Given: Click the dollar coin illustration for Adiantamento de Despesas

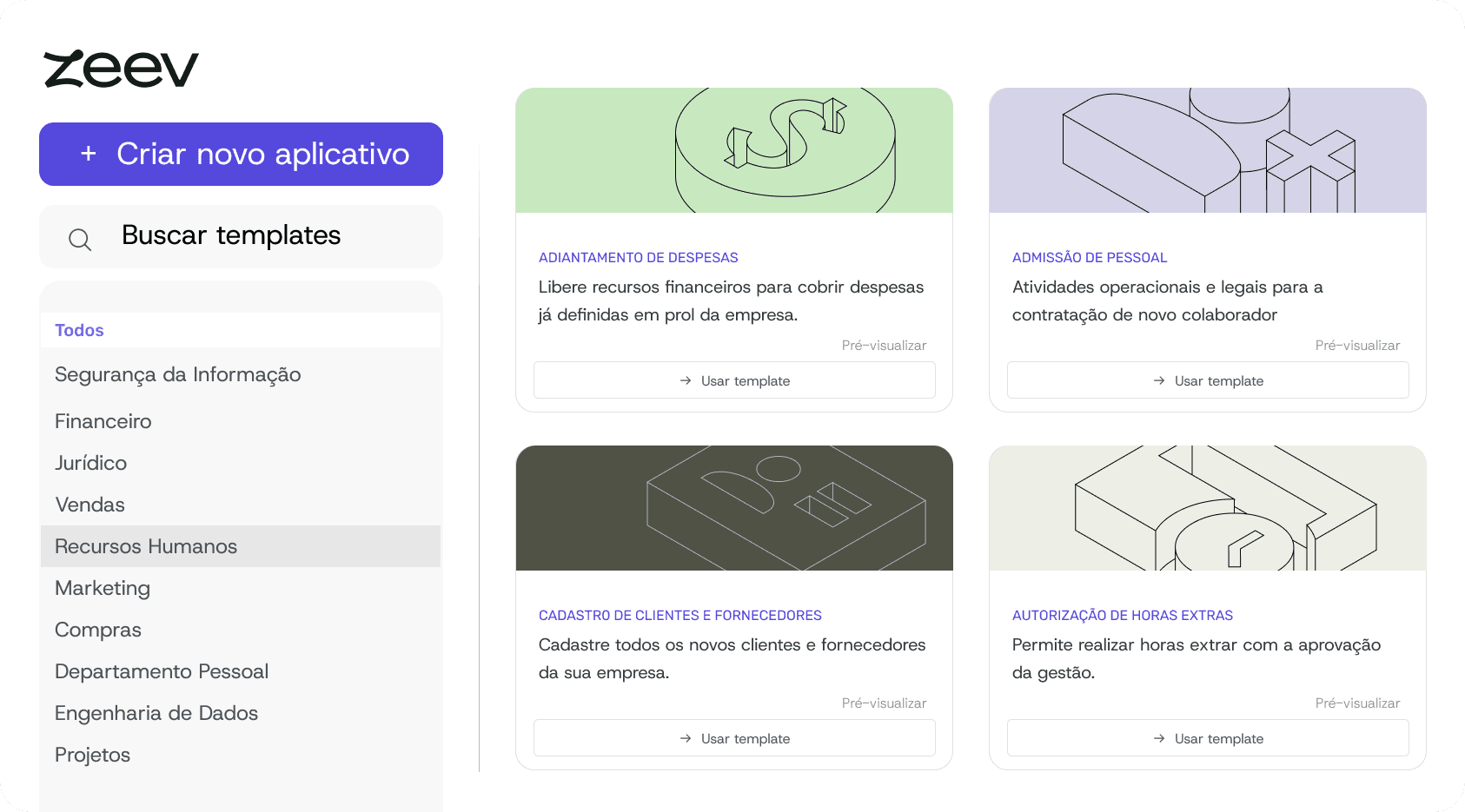Looking at the screenshot, I should (x=734, y=149).
